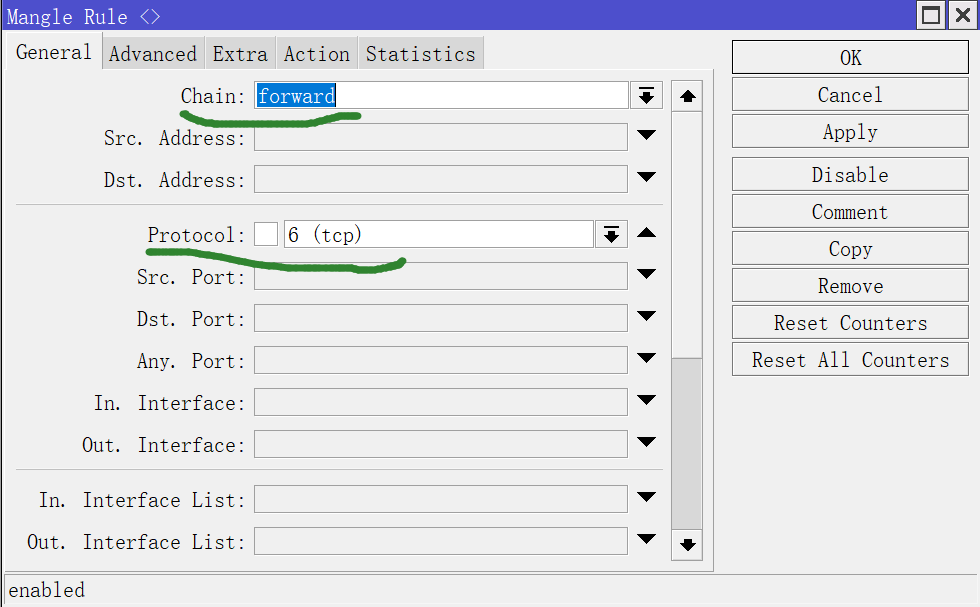Viewport: 980px width, 607px height.
Task: Expand the Out. Interface List field
Action: coord(646,541)
